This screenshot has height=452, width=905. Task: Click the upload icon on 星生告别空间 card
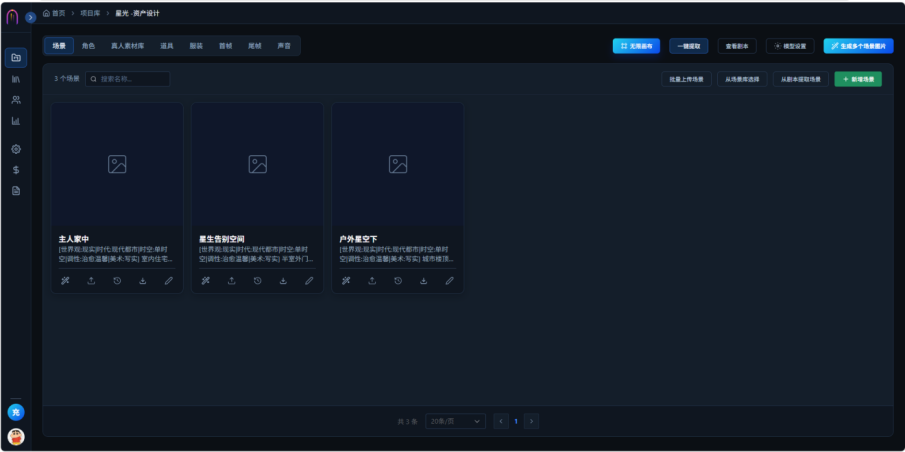pos(231,281)
